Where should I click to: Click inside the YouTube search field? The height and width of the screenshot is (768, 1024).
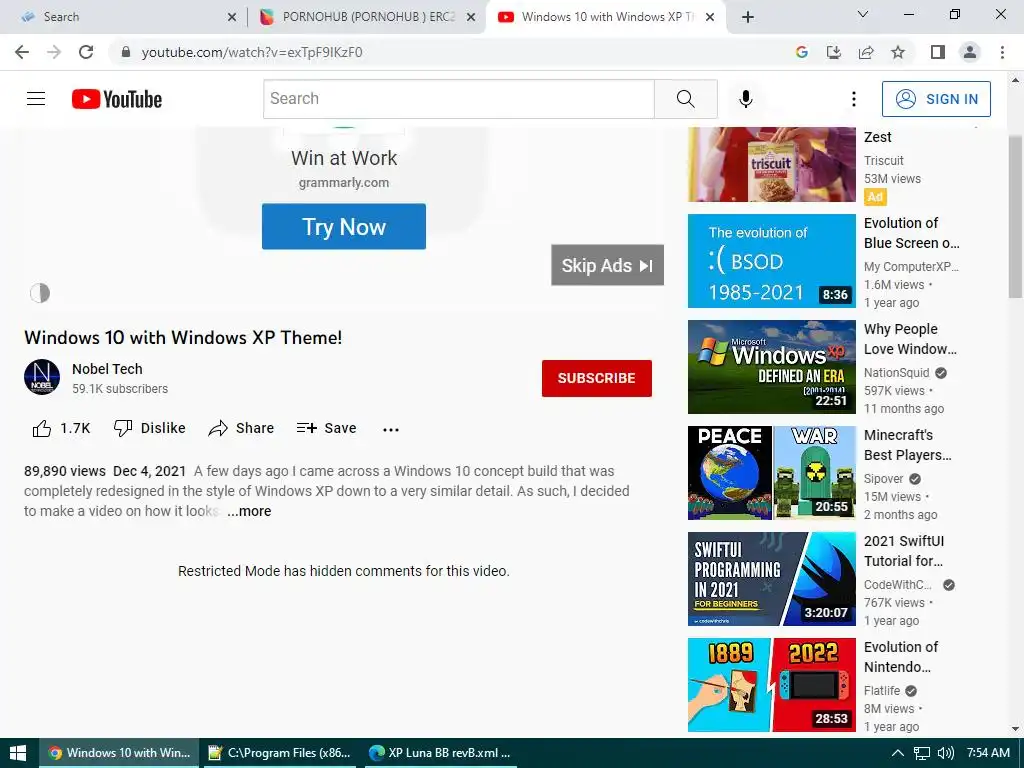coord(459,99)
